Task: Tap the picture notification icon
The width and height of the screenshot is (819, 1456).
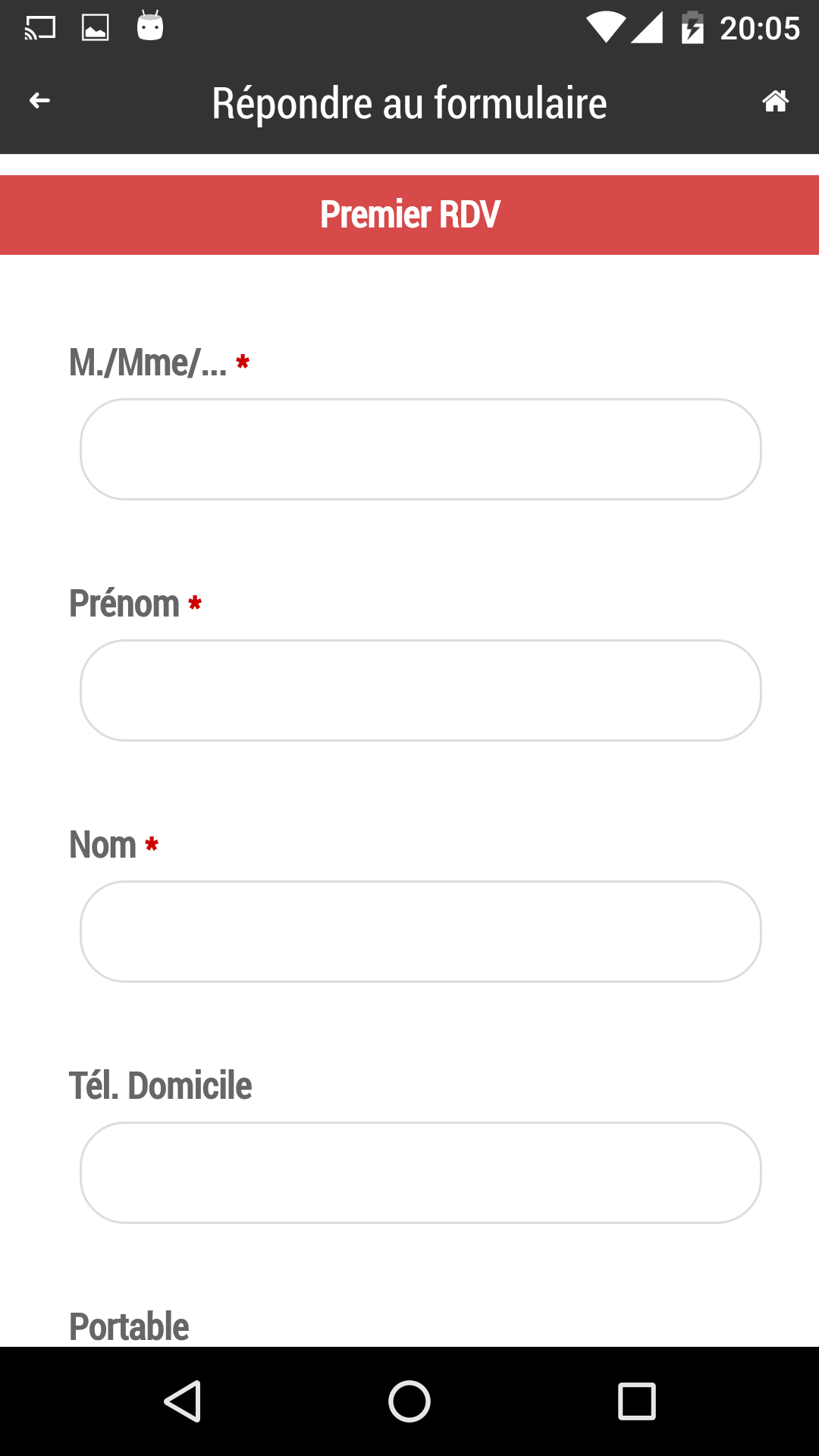Action: [x=96, y=28]
